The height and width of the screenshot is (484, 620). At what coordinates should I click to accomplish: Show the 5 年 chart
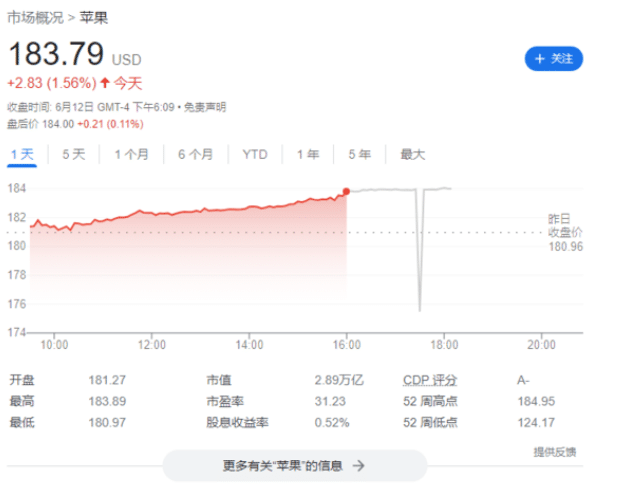(x=359, y=154)
